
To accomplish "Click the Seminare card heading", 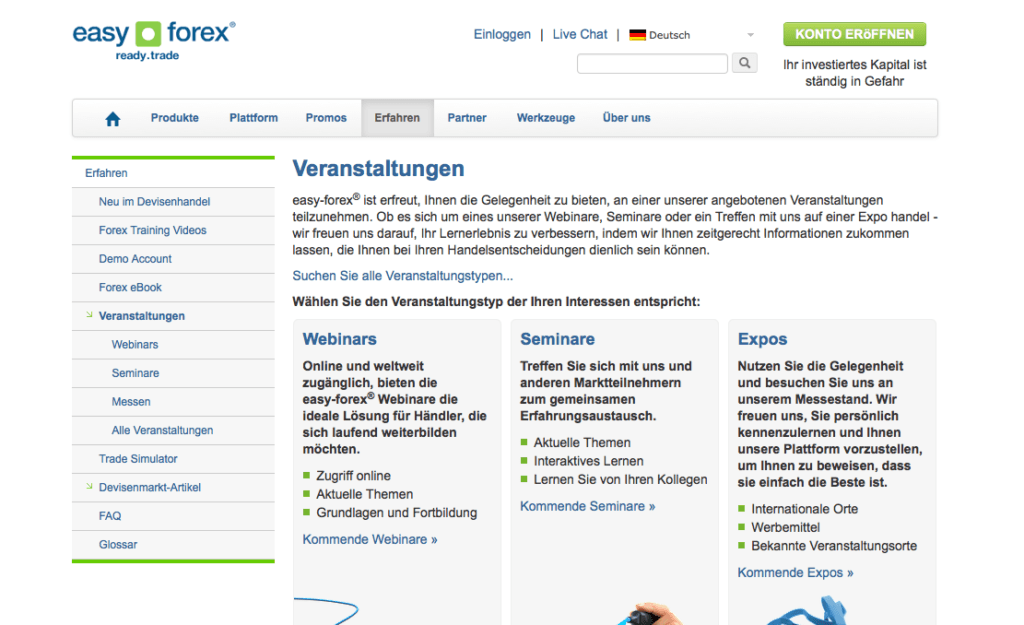I will pyautogui.click(x=557, y=339).
